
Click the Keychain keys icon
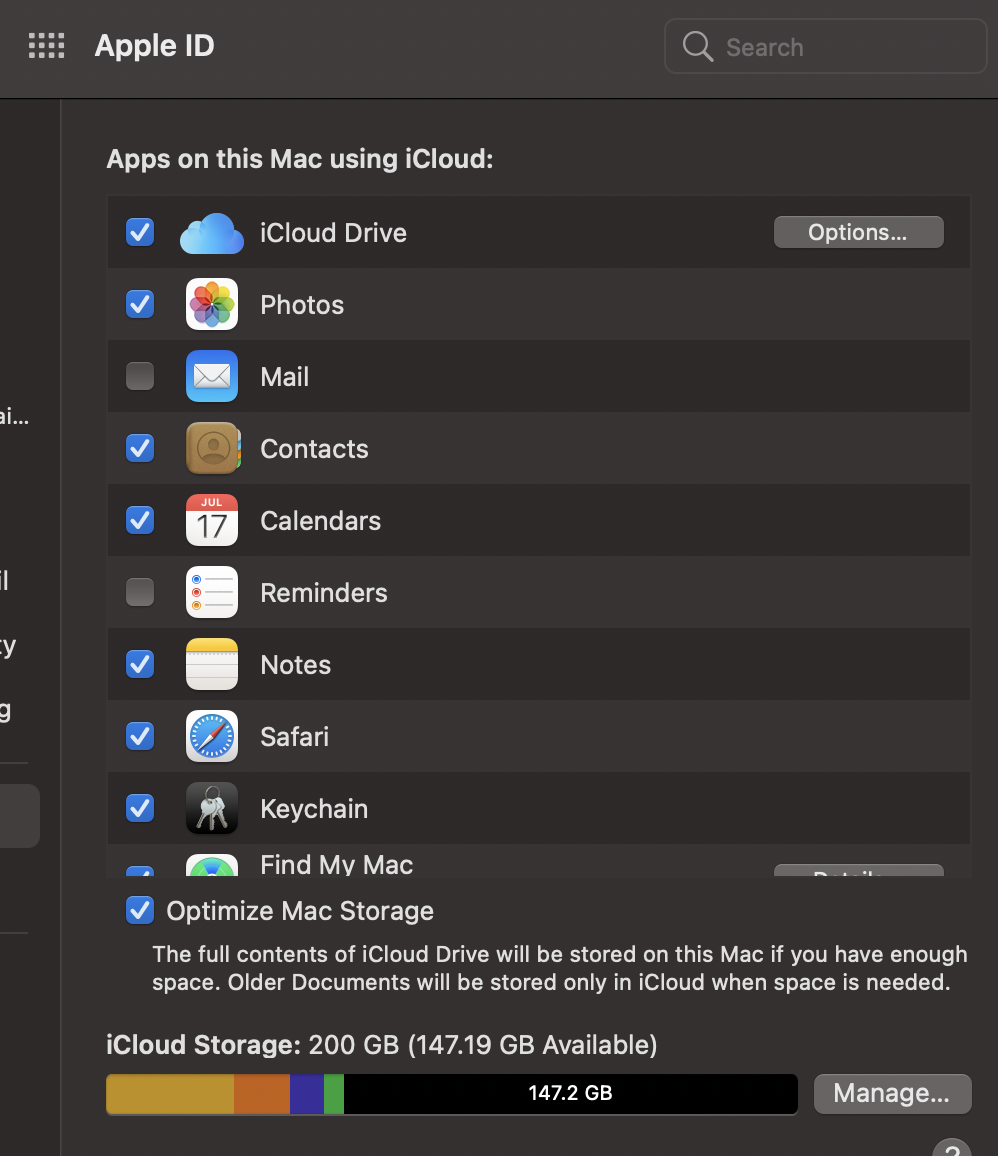click(x=212, y=808)
